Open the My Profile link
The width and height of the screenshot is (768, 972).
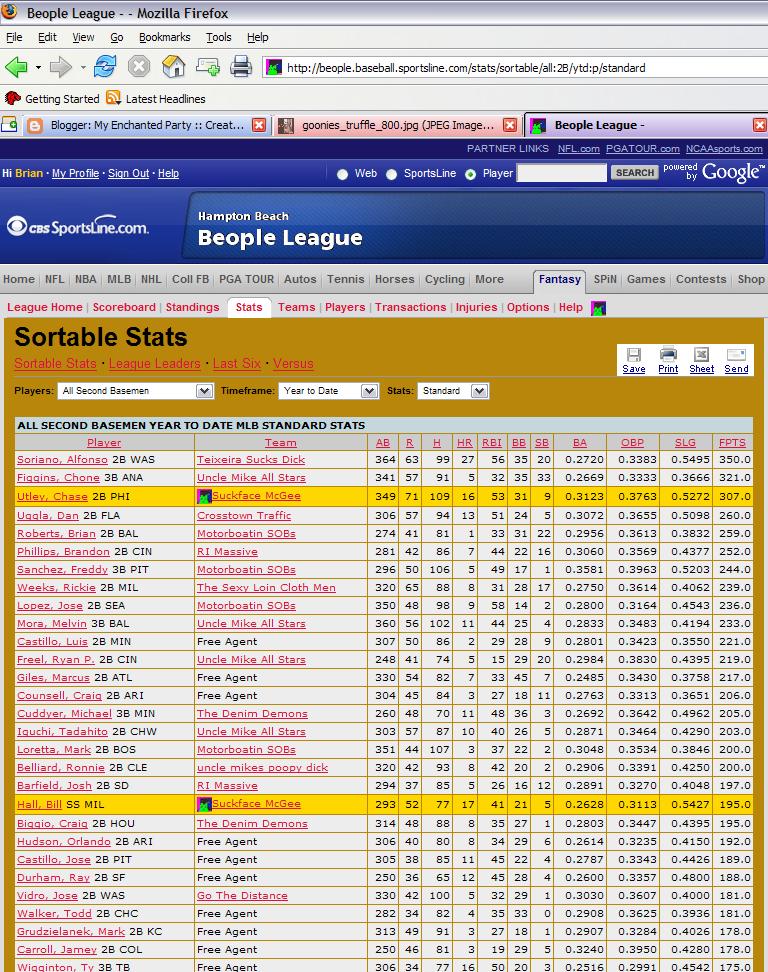coord(75,174)
